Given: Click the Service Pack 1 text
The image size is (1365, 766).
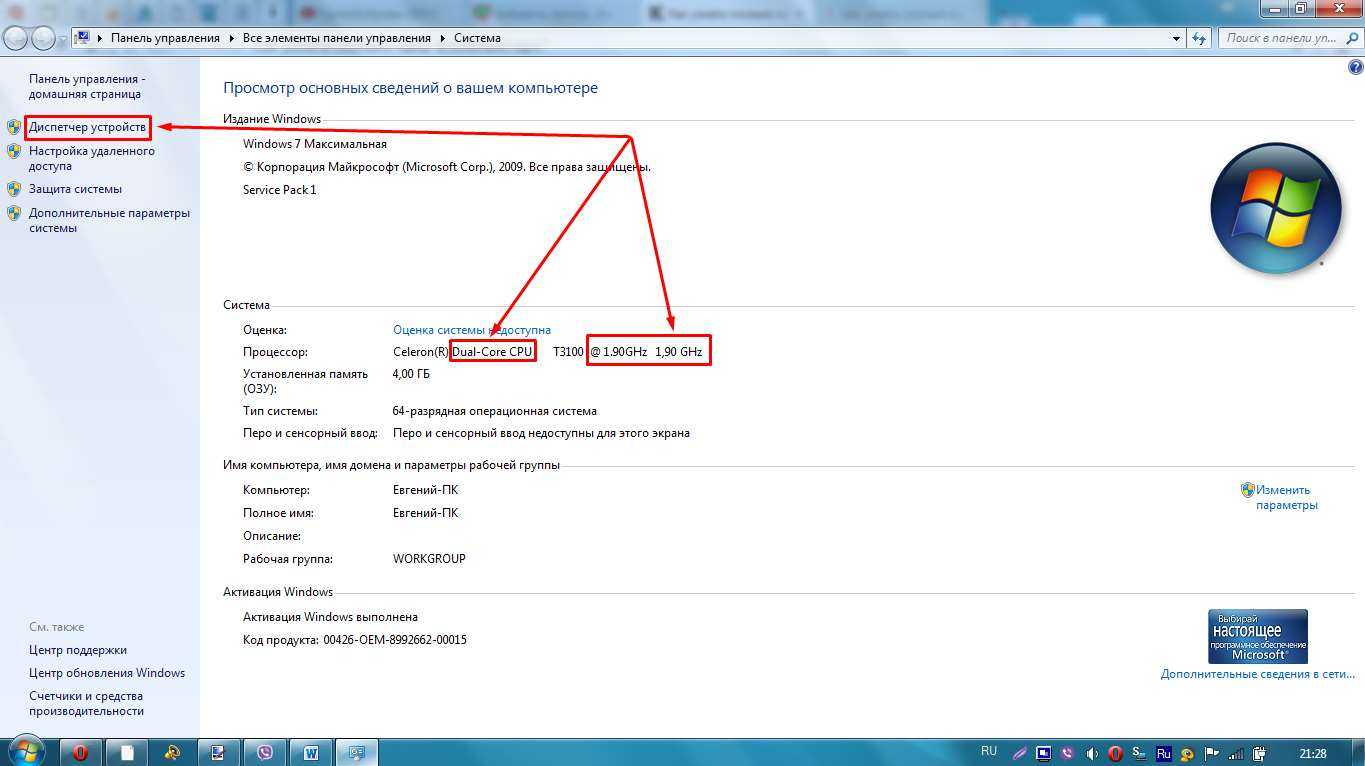Looking at the screenshot, I should coord(280,190).
